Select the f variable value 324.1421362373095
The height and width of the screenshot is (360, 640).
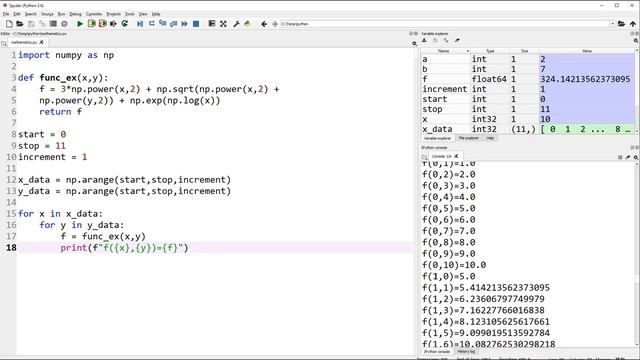[585, 79]
